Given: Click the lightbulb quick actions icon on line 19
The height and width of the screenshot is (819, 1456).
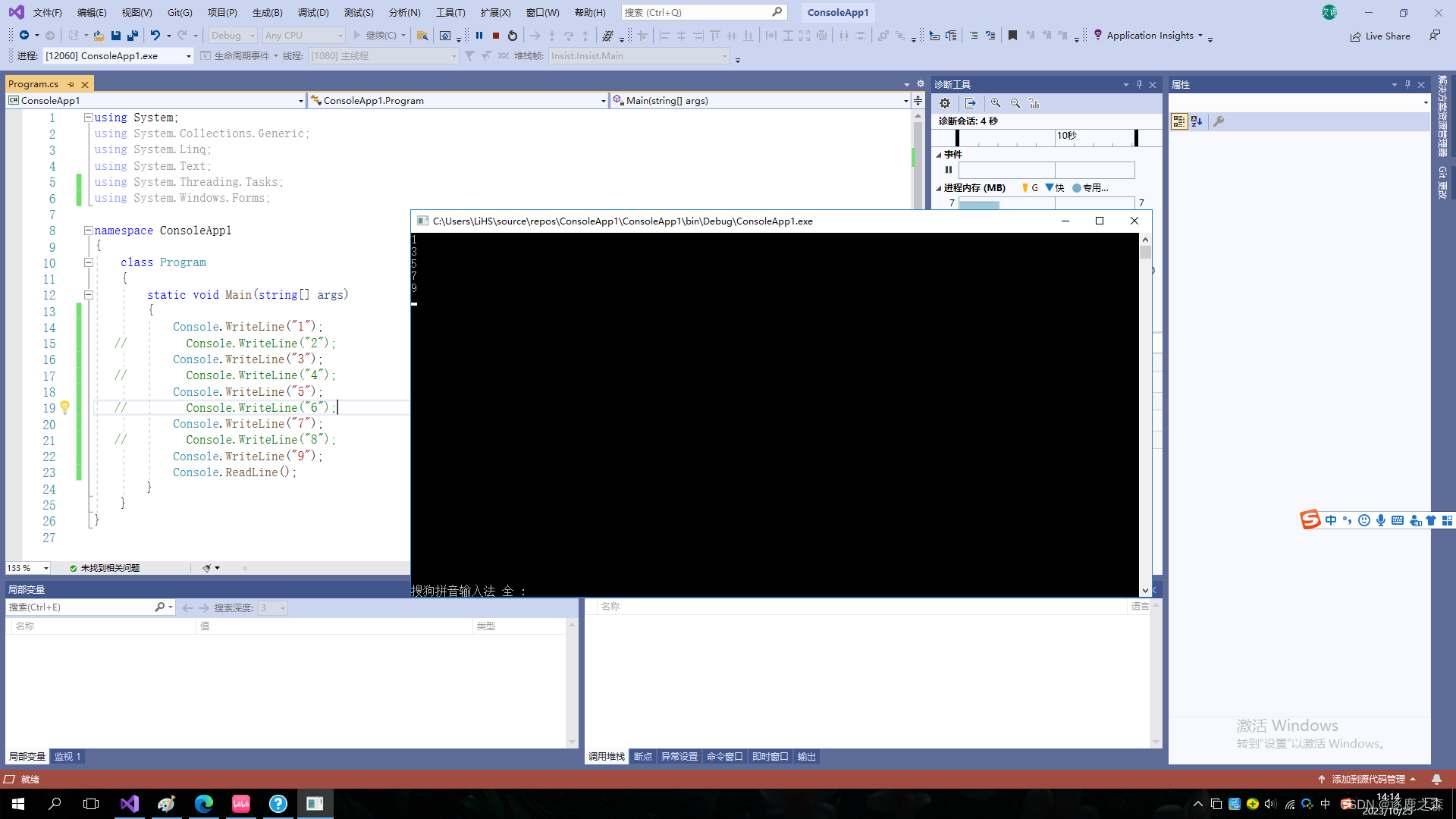Looking at the screenshot, I should tap(65, 407).
